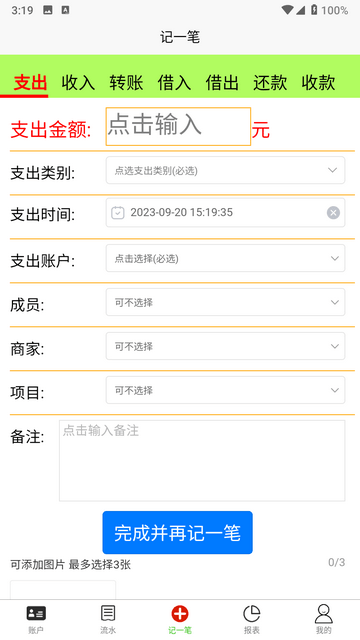Viewport: 360px width, 640px height.
Task: Expand the 成员 dropdown
Action: point(225,302)
